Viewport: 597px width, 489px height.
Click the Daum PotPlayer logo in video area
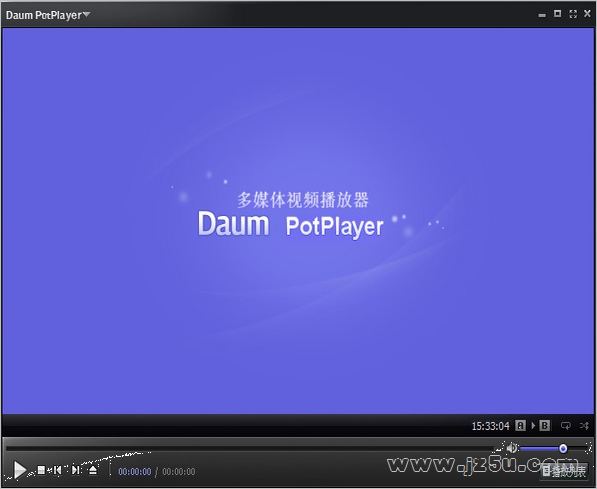[290, 224]
